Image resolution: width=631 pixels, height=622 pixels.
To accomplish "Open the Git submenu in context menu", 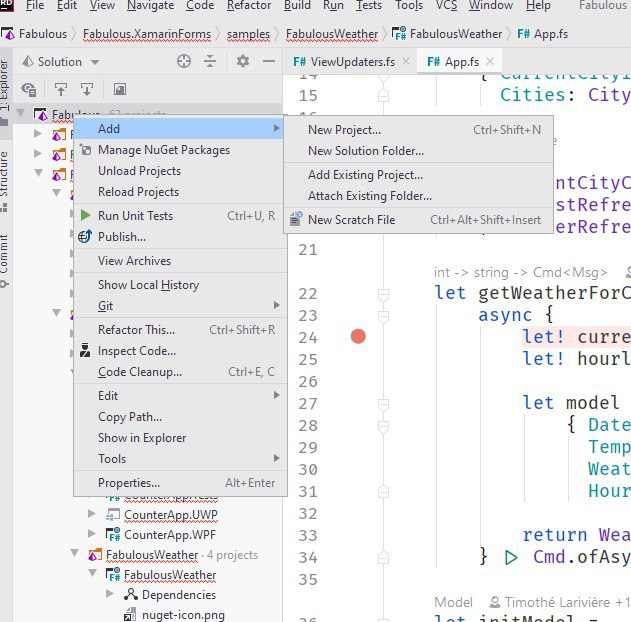I will click(x=180, y=306).
